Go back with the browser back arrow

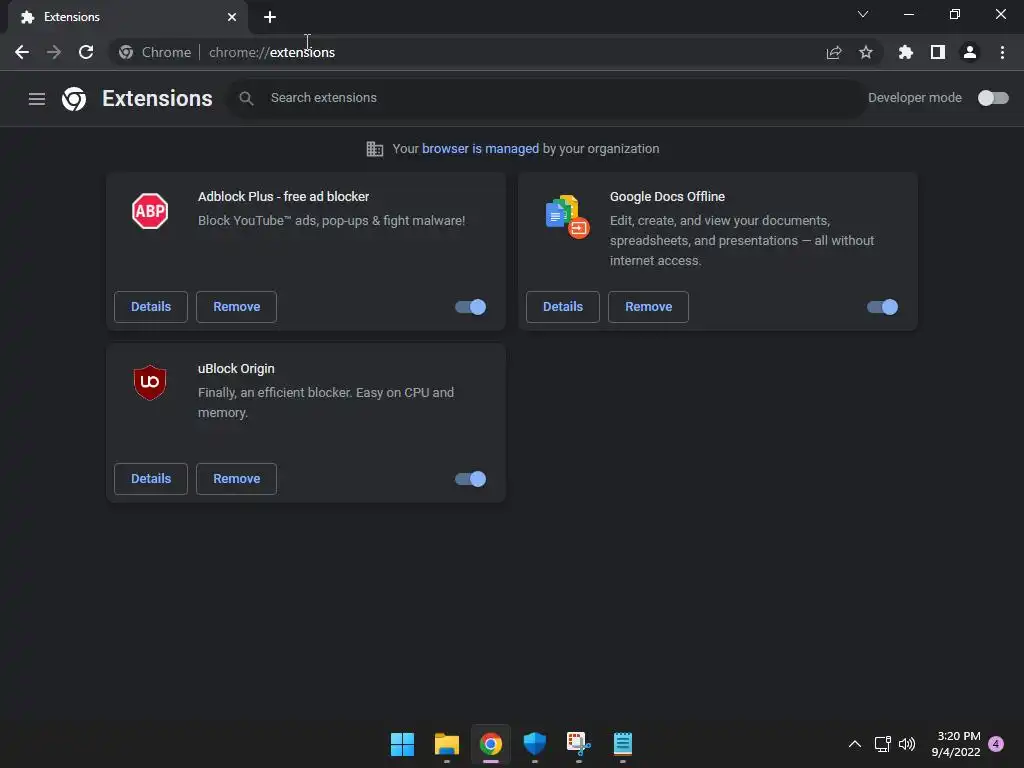click(22, 52)
